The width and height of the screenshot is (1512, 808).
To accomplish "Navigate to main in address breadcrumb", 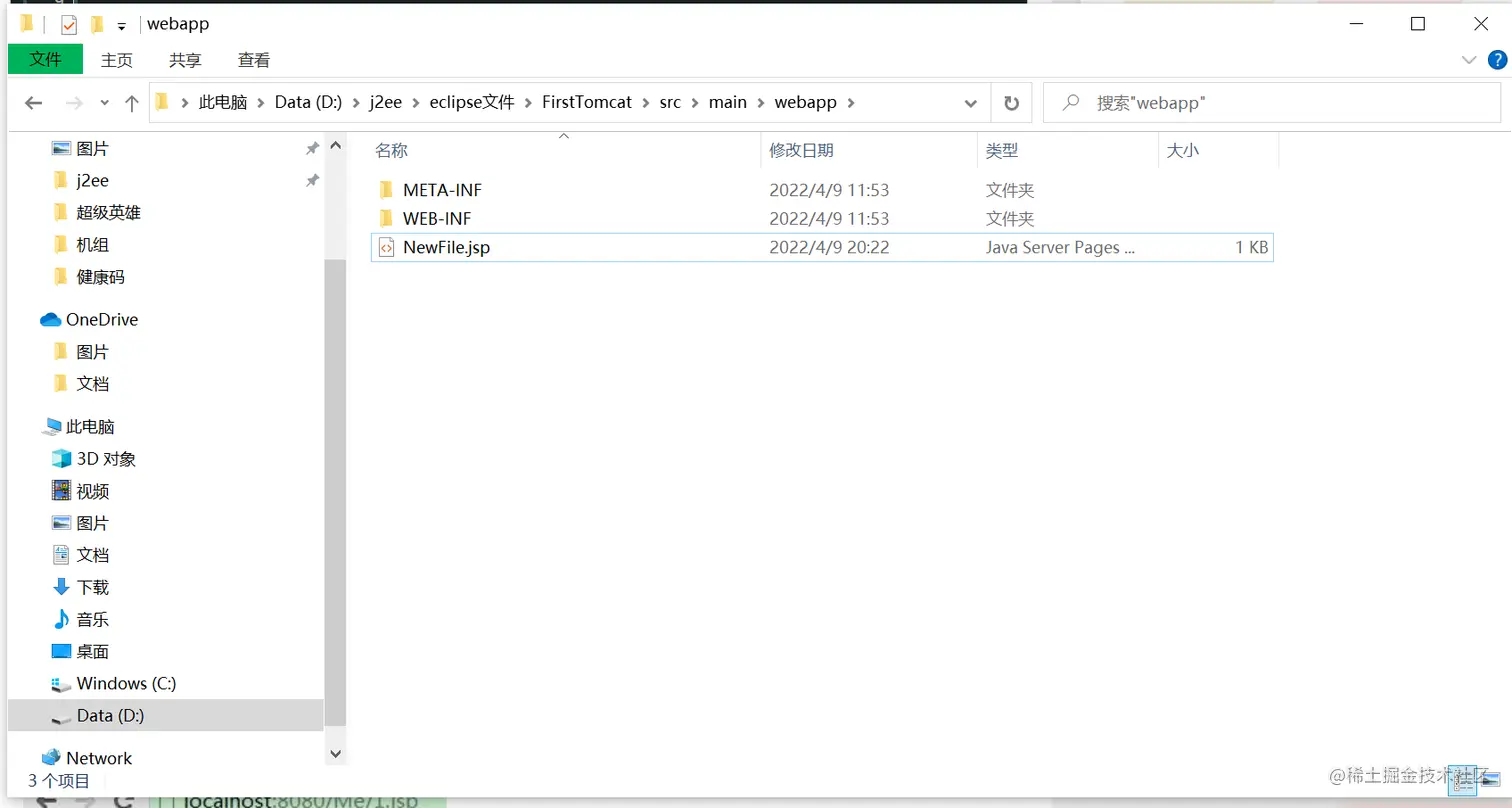I will tap(728, 102).
